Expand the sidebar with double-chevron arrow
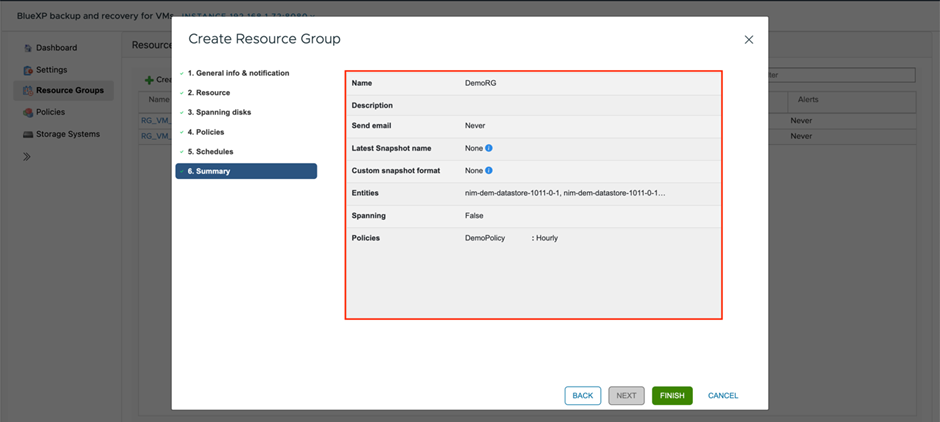This screenshot has width=940, height=422. point(27,157)
